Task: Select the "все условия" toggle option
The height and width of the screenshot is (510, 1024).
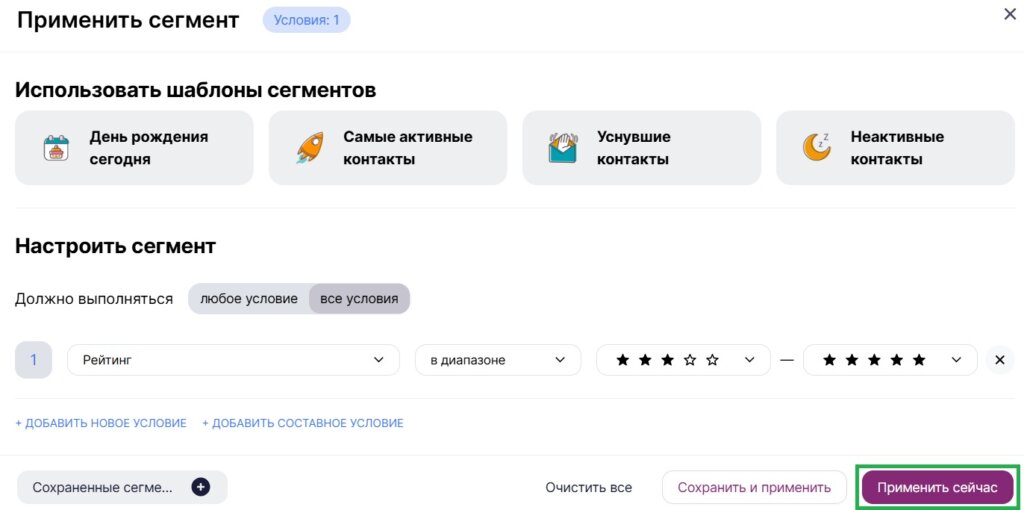Action: point(359,299)
